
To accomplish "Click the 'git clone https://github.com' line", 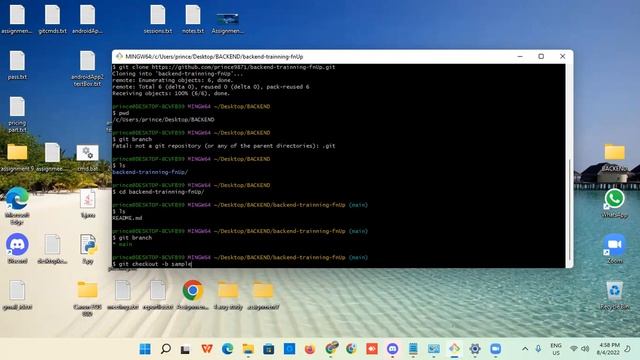I will tap(224, 67).
